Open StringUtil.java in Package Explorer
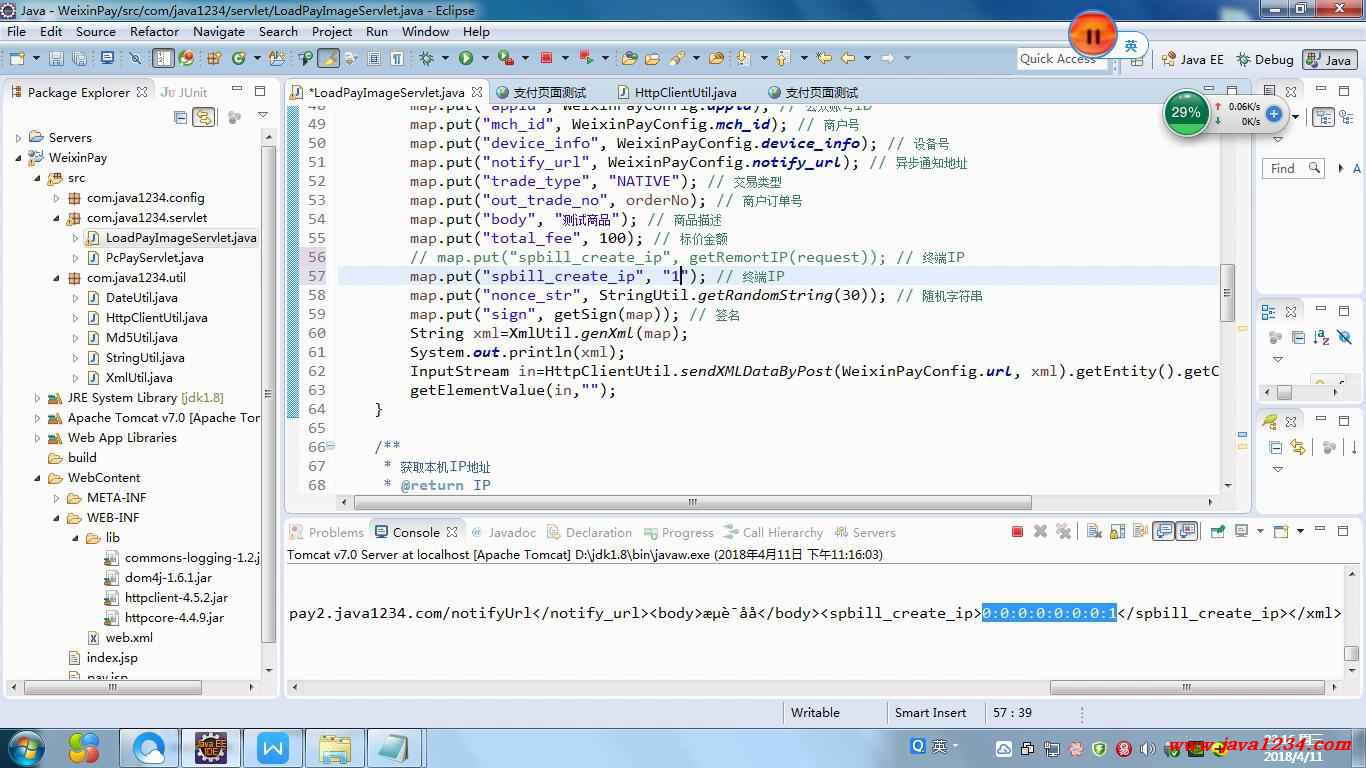The image size is (1366, 768). (x=144, y=358)
